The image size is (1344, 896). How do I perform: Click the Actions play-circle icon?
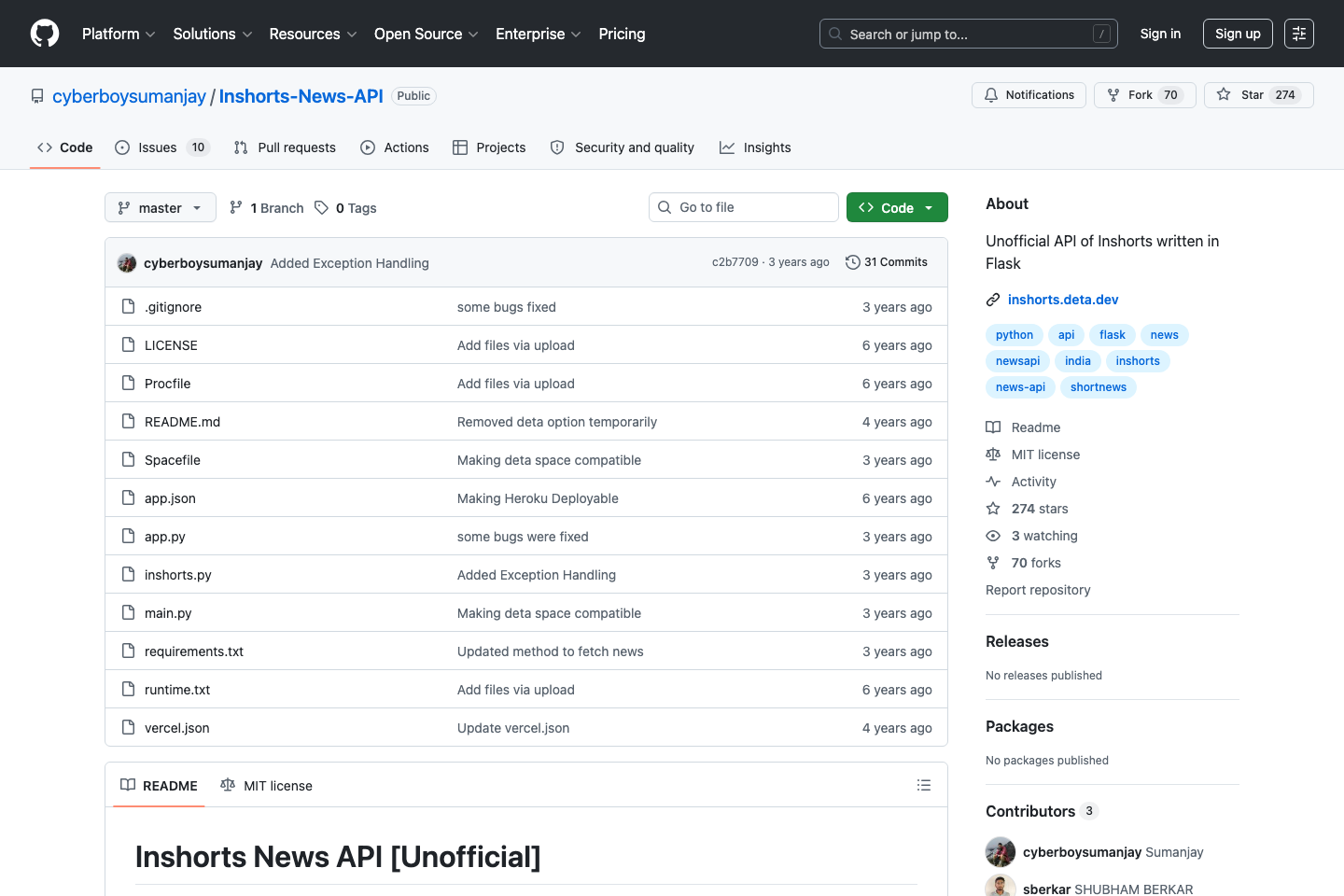click(x=368, y=147)
